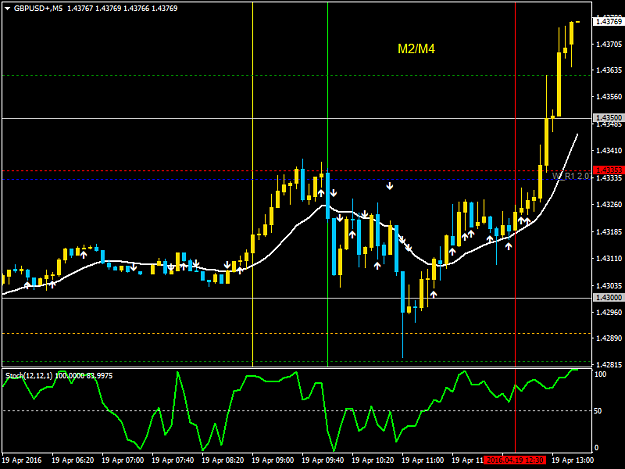Click the 1.43635 price scale value

click(609, 70)
